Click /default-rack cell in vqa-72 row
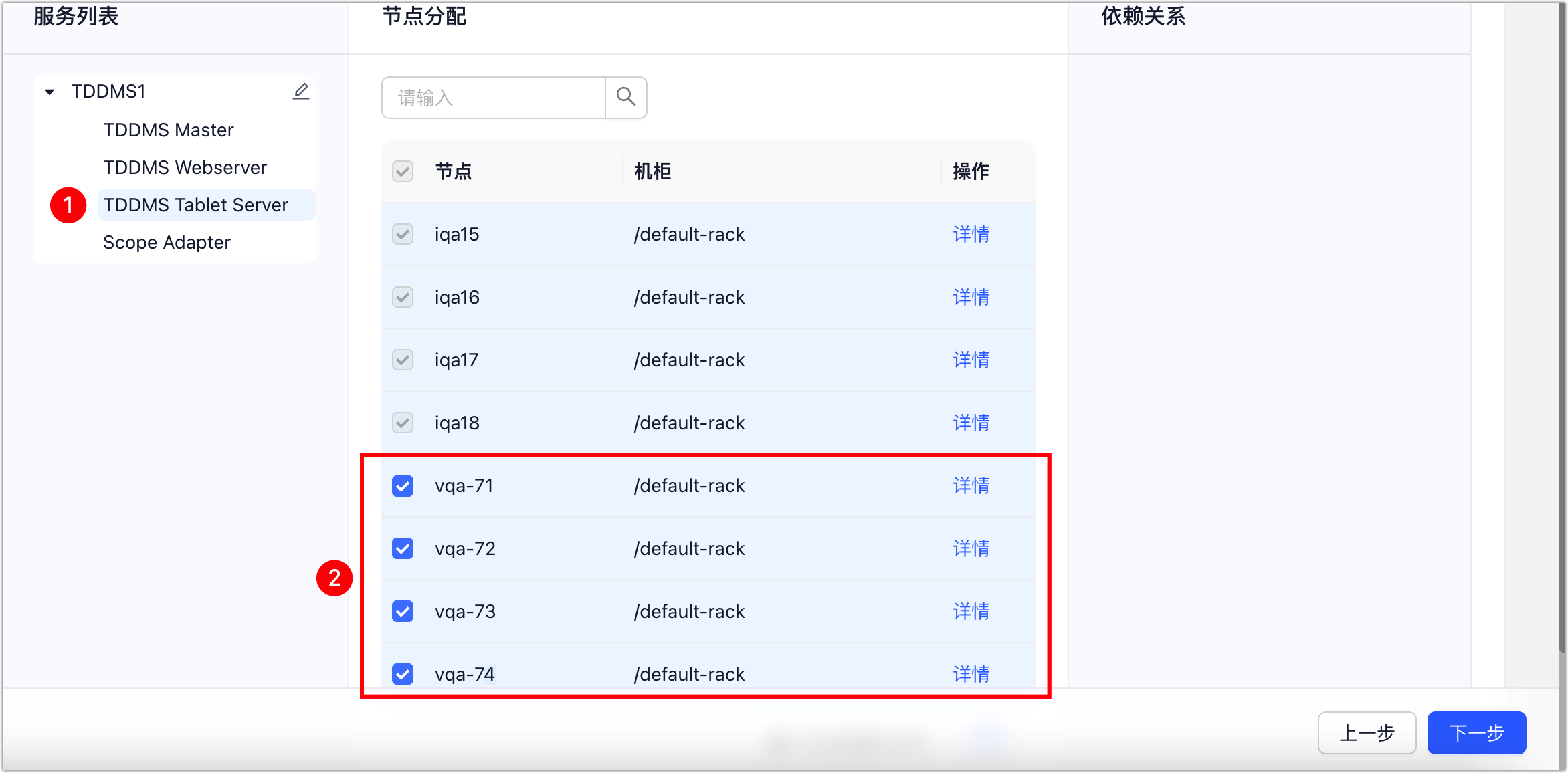The height and width of the screenshot is (773, 1568). pyautogui.click(x=690, y=548)
